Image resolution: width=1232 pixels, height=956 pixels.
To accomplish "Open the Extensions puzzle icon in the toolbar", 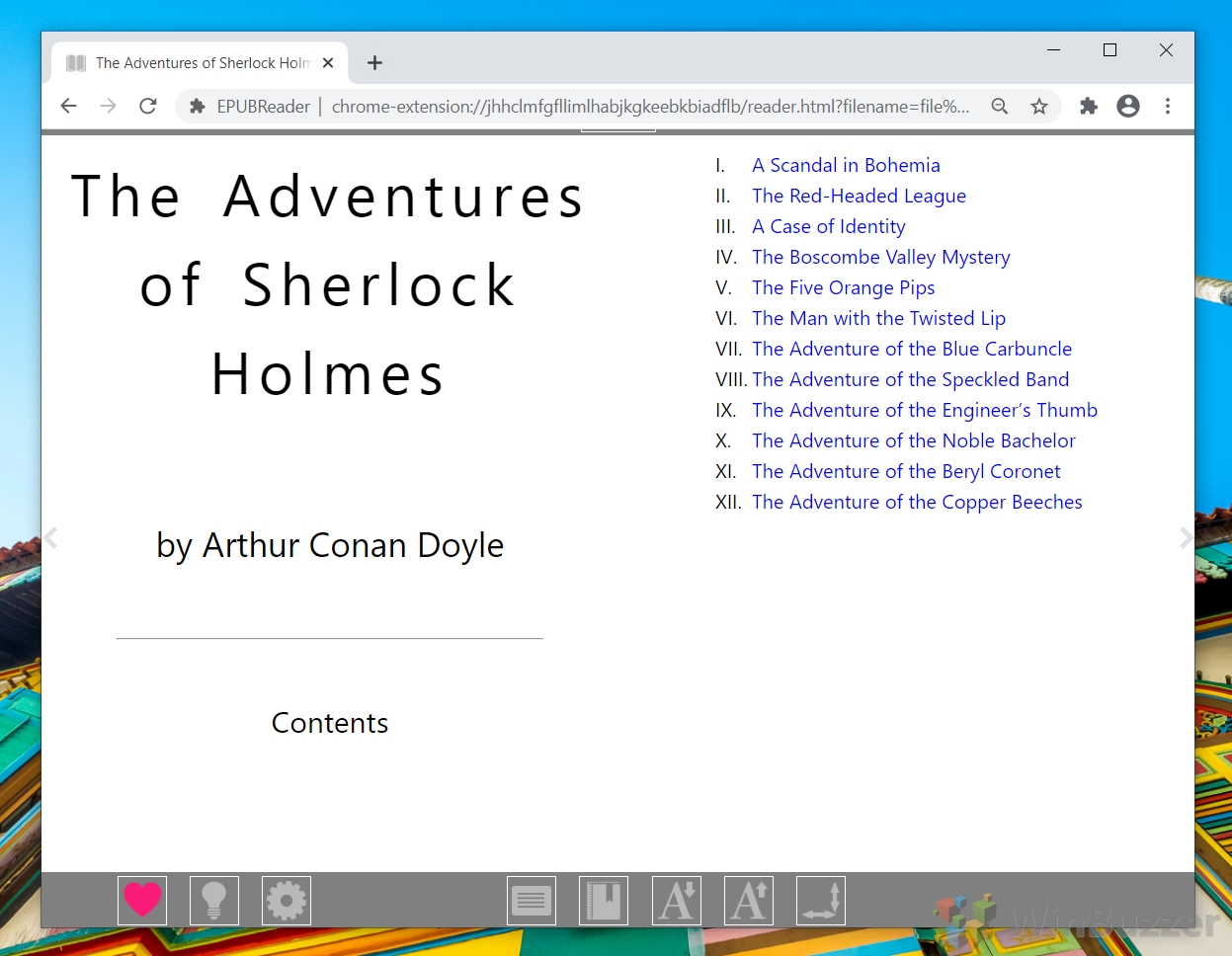I will pos(1089,106).
